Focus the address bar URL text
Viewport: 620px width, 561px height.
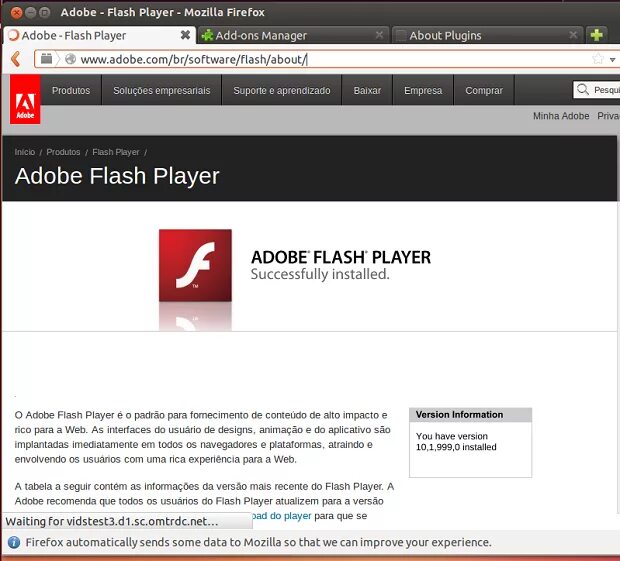194,59
